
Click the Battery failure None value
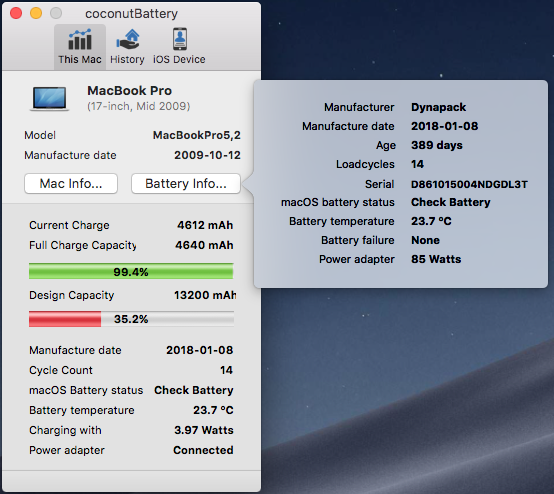(425, 240)
